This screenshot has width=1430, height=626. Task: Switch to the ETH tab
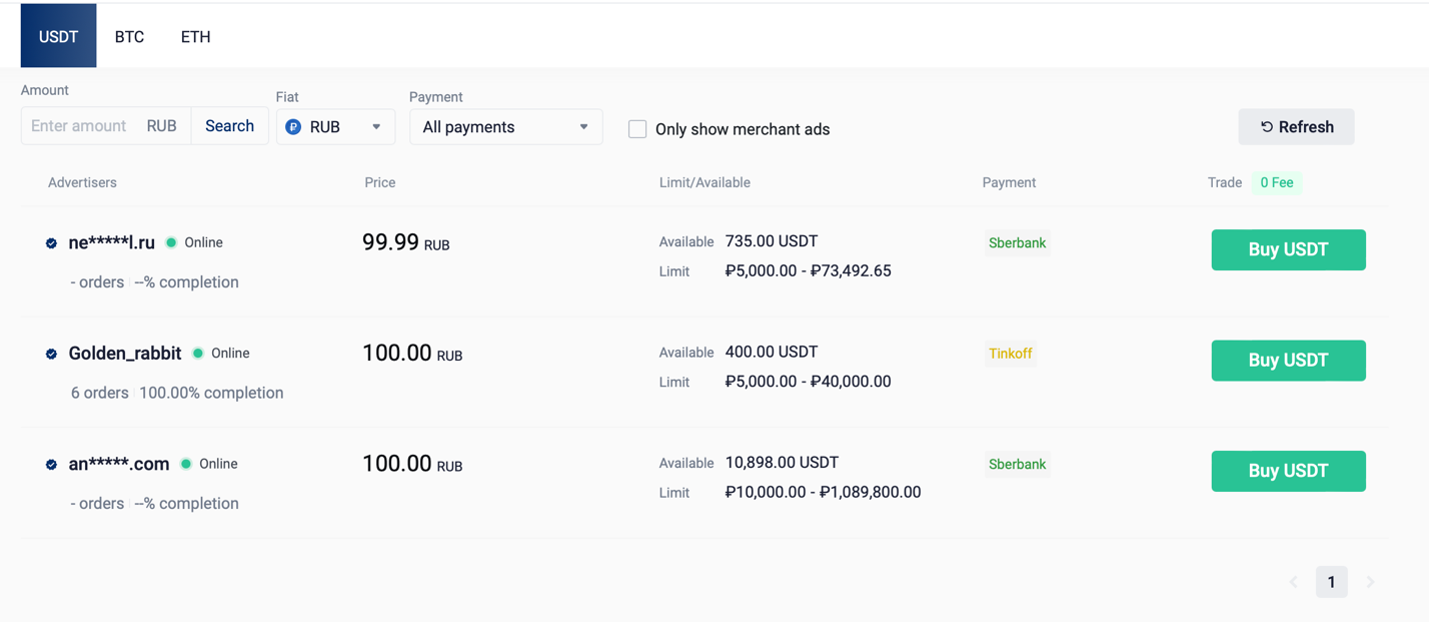(195, 37)
